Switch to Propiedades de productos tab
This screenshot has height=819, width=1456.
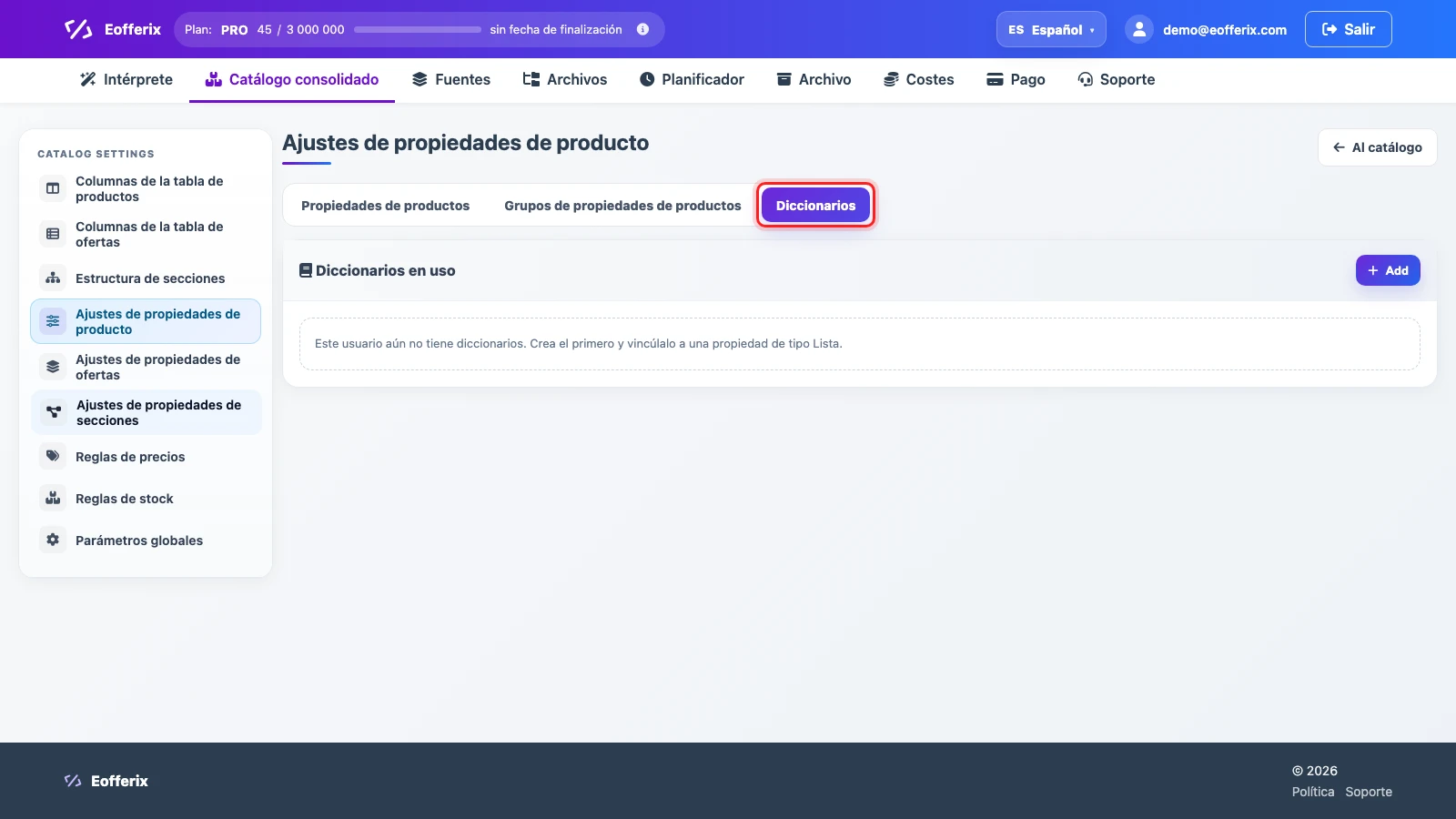click(x=386, y=206)
